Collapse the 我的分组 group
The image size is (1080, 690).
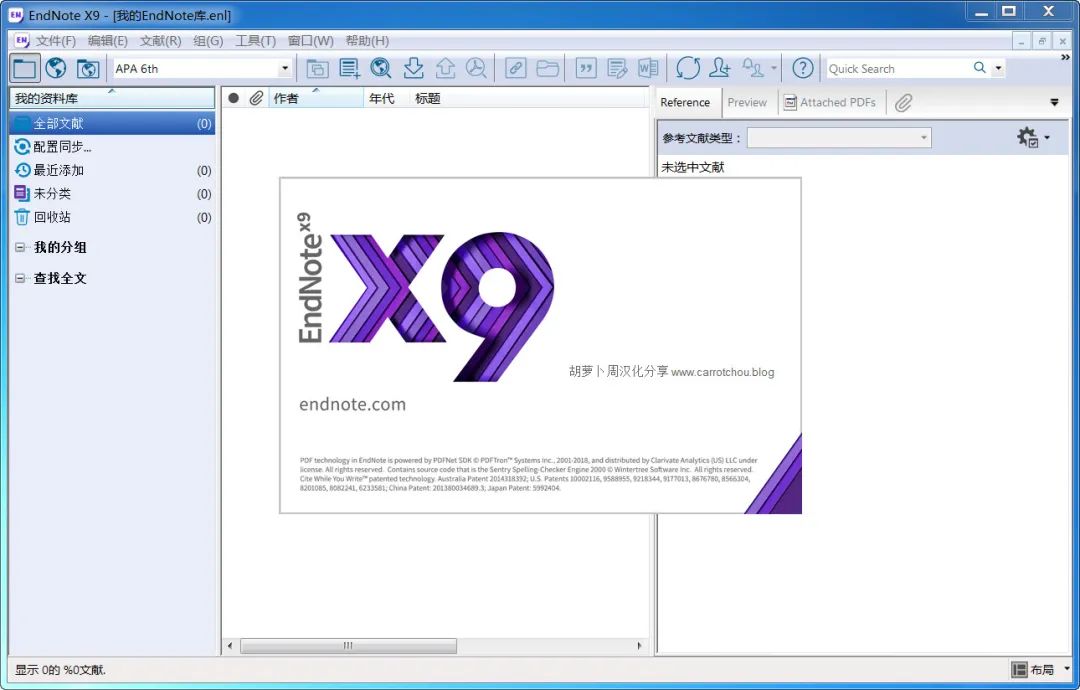20,247
